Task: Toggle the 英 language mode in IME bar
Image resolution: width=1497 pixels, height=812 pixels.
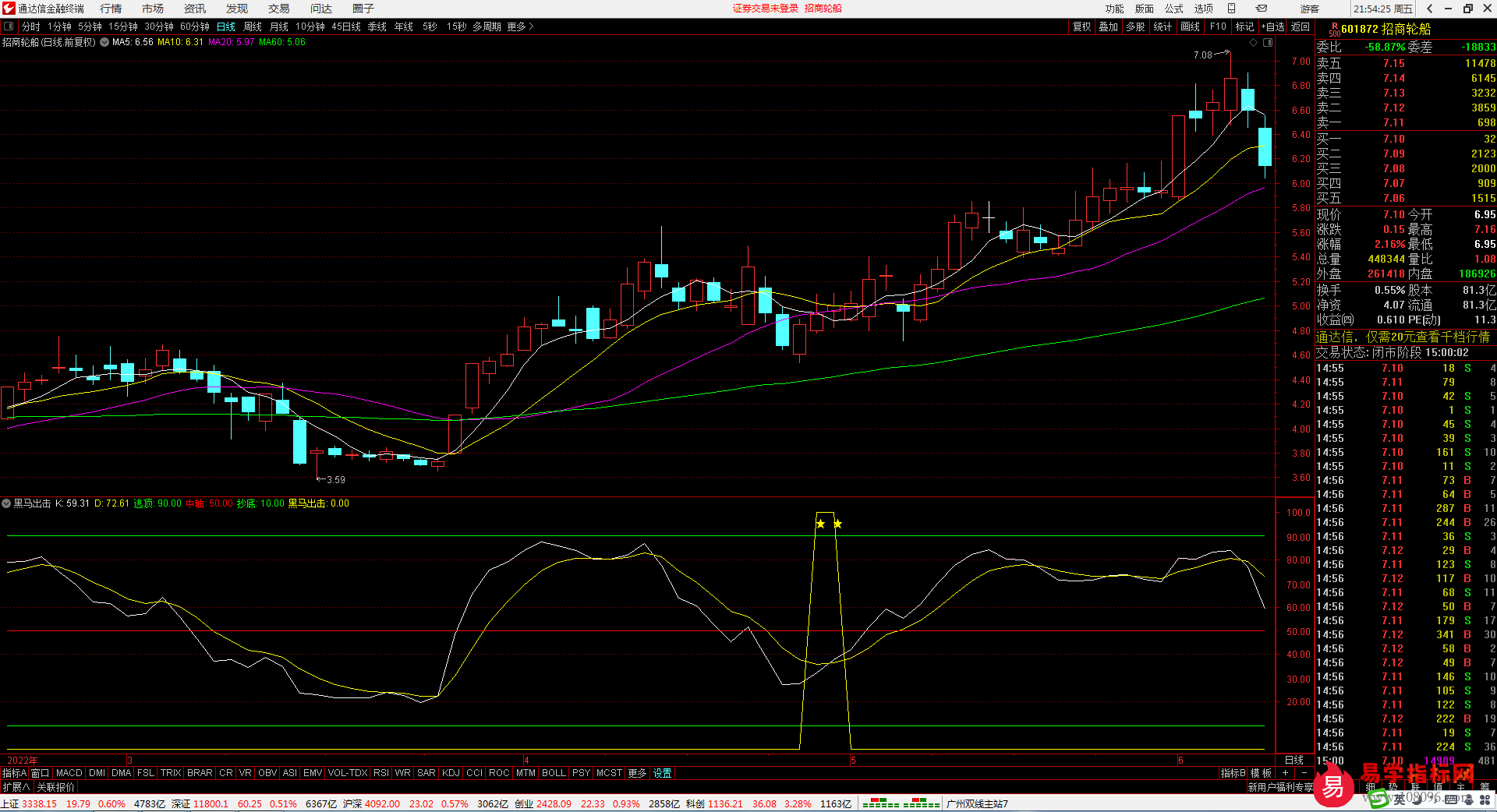Action: click(x=1400, y=800)
